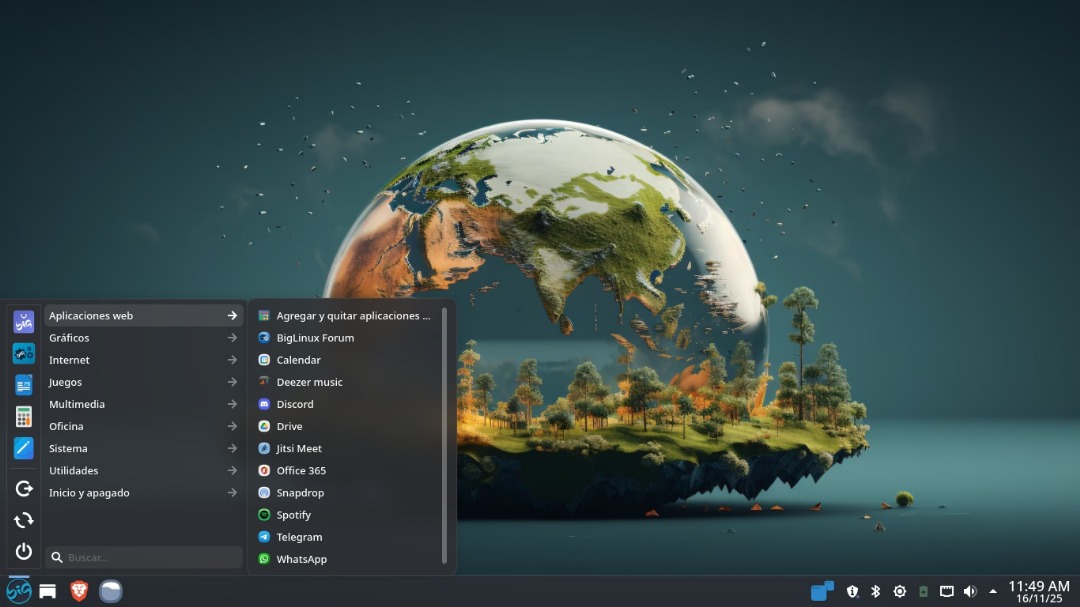Click the Discord app icon
Image resolution: width=1080 pixels, height=607 pixels.
point(264,404)
